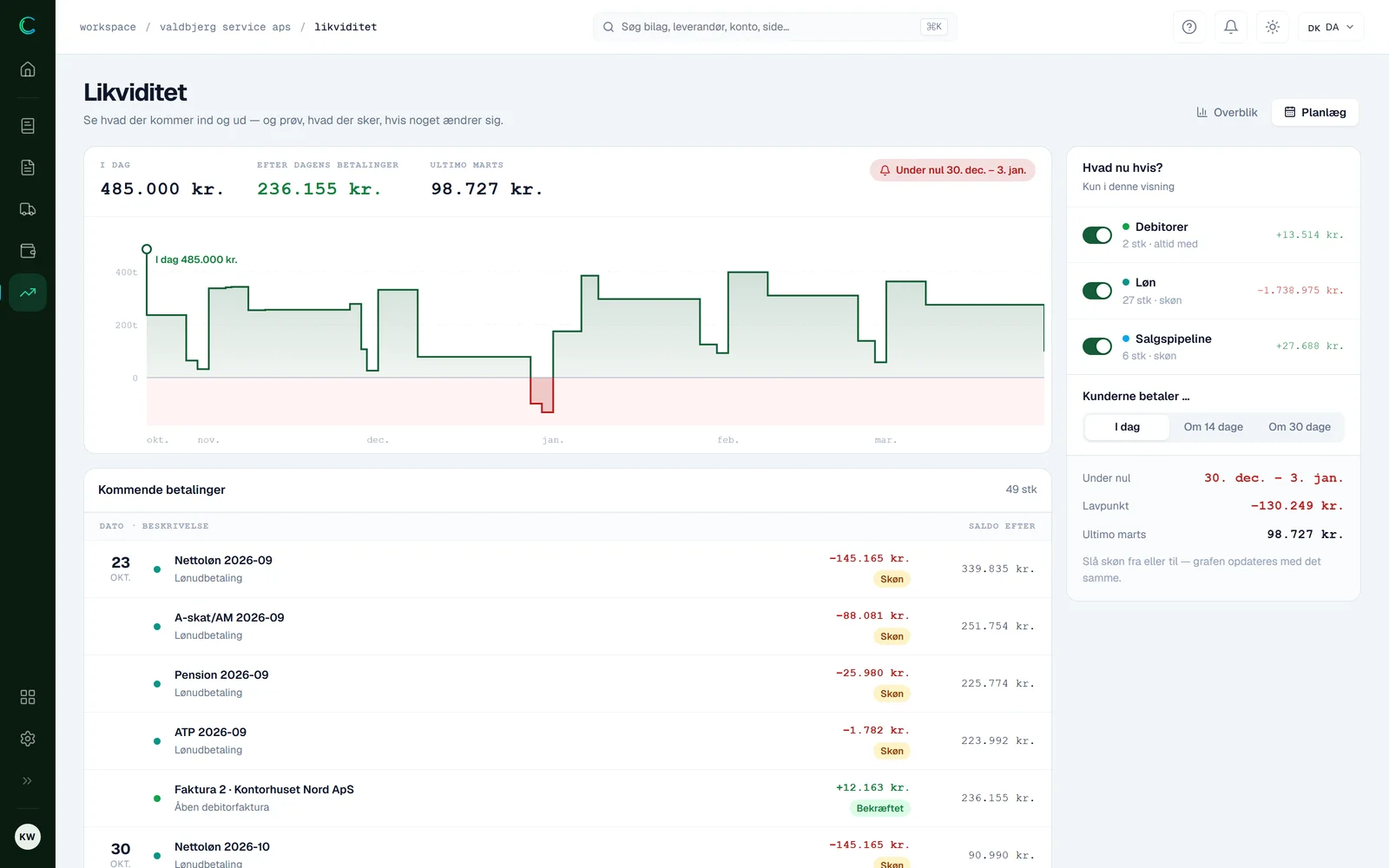
Task: Choose the Om 14 dage option
Action: 1213,427
